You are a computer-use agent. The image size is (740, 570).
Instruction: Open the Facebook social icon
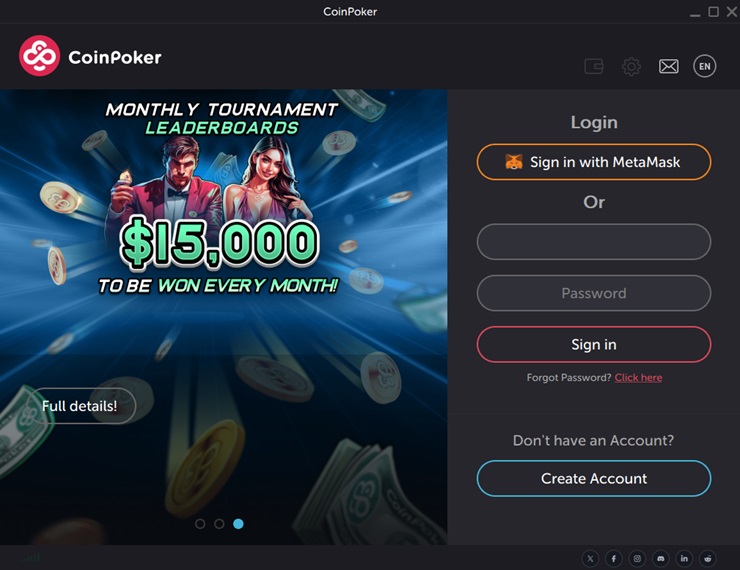point(614,559)
